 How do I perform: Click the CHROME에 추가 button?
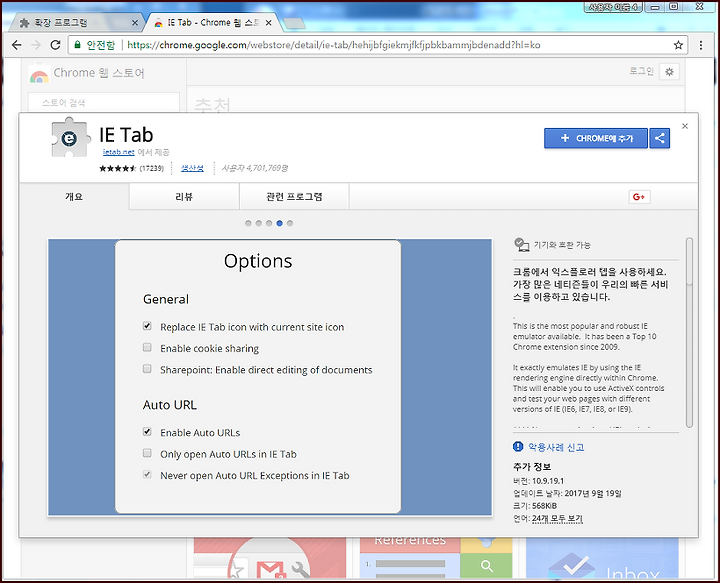tap(596, 138)
